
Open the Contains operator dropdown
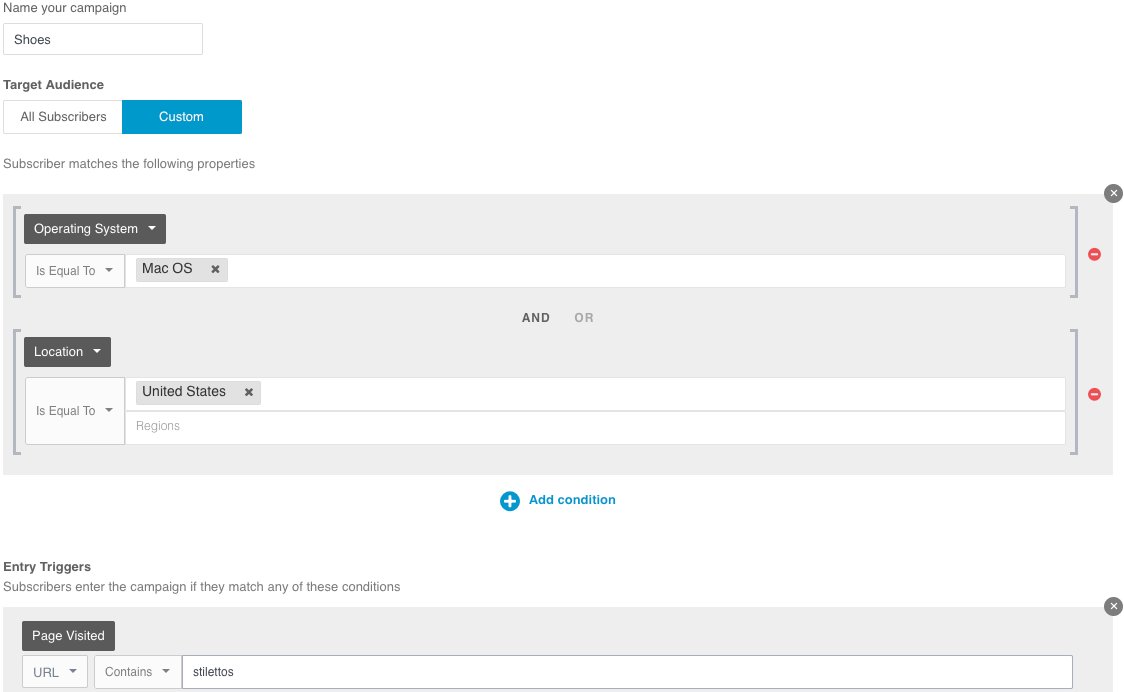click(x=137, y=672)
